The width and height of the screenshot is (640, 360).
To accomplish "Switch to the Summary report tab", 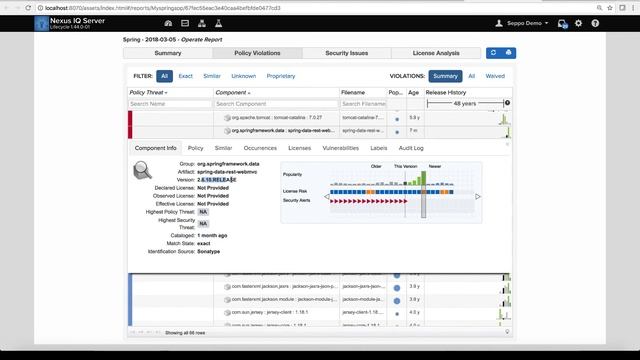I will pyautogui.click(x=168, y=53).
